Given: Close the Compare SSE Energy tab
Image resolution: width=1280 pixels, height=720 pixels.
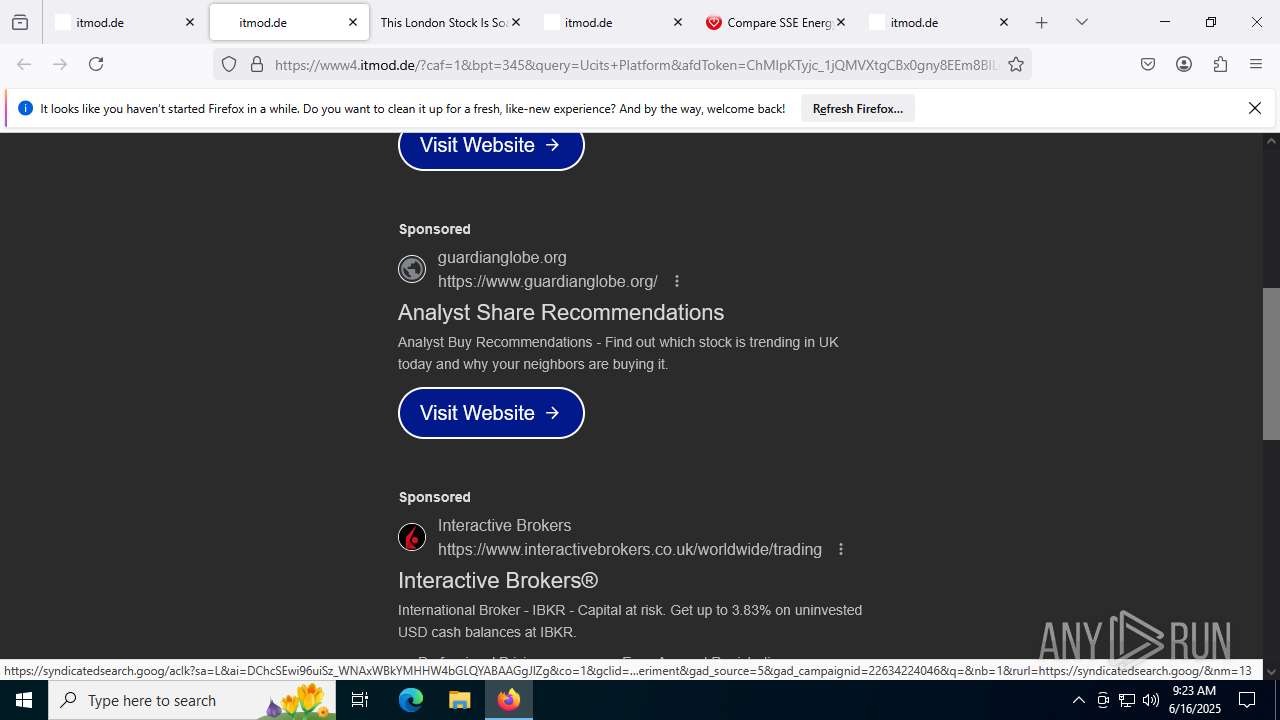Looking at the screenshot, I should tap(840, 22).
